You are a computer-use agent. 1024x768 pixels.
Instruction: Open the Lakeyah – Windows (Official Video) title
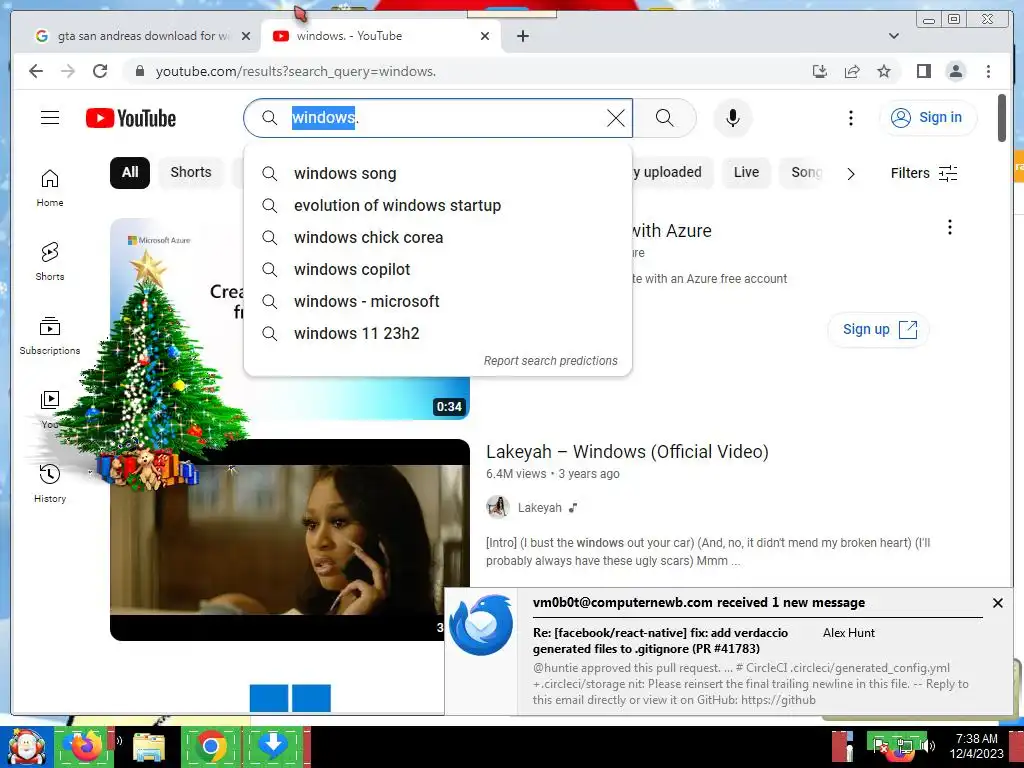627,452
